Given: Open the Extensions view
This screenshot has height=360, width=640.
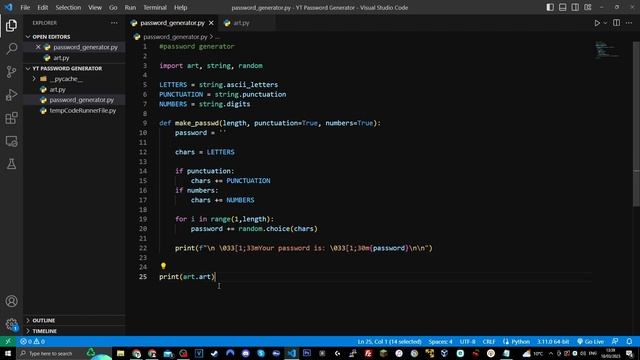Looking at the screenshot, I should (x=11, y=118).
